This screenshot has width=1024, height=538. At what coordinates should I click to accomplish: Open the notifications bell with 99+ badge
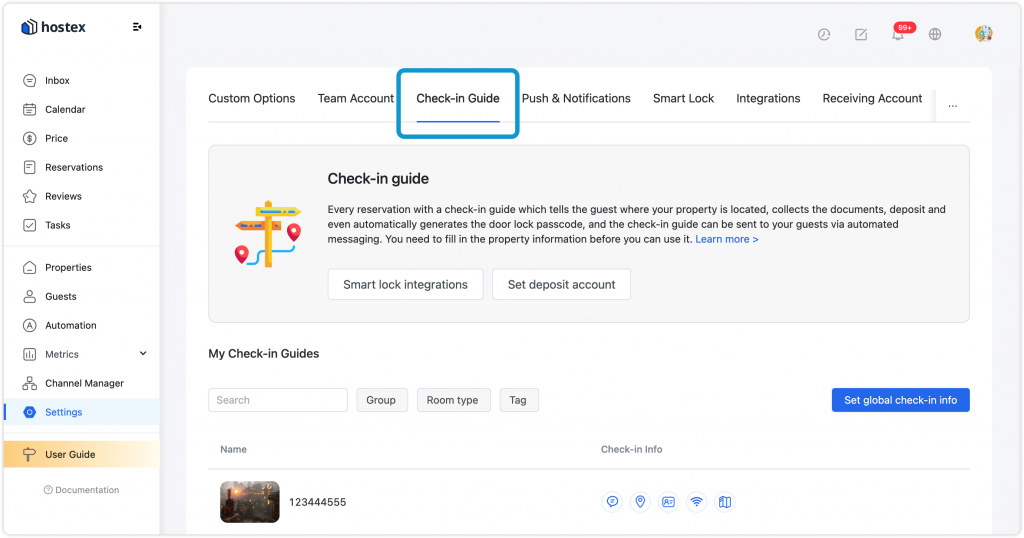(x=899, y=34)
